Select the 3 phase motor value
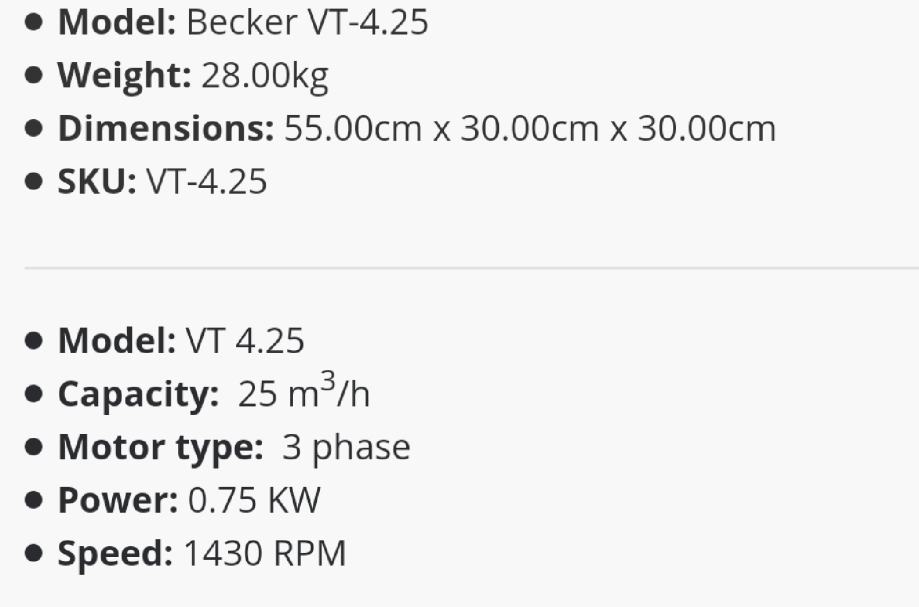 (x=346, y=447)
